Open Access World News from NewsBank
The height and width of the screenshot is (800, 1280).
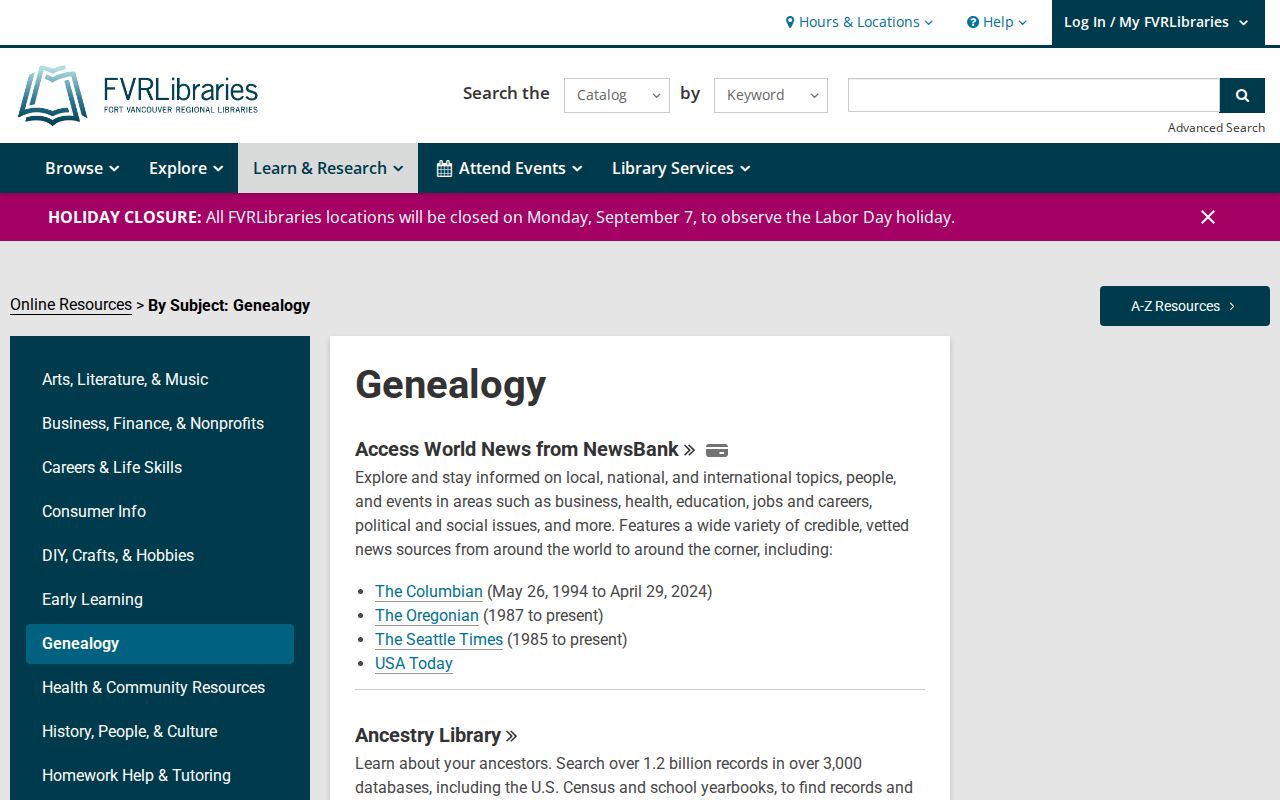coord(525,450)
